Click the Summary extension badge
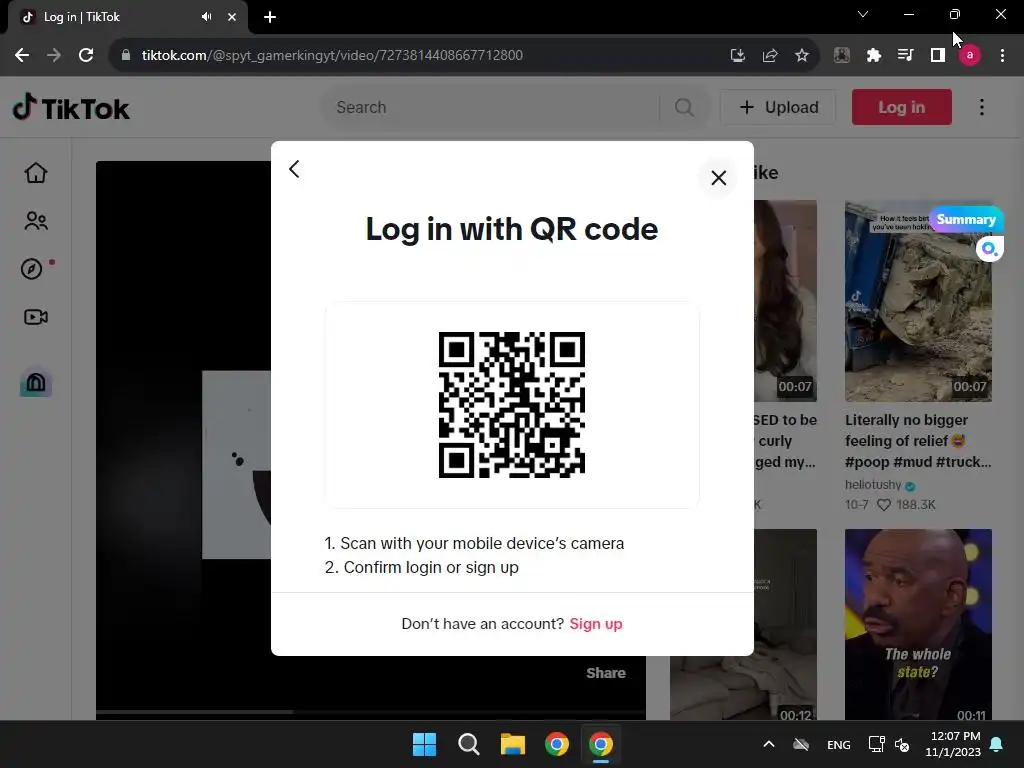Image resolution: width=1024 pixels, height=768 pixels. (x=966, y=219)
